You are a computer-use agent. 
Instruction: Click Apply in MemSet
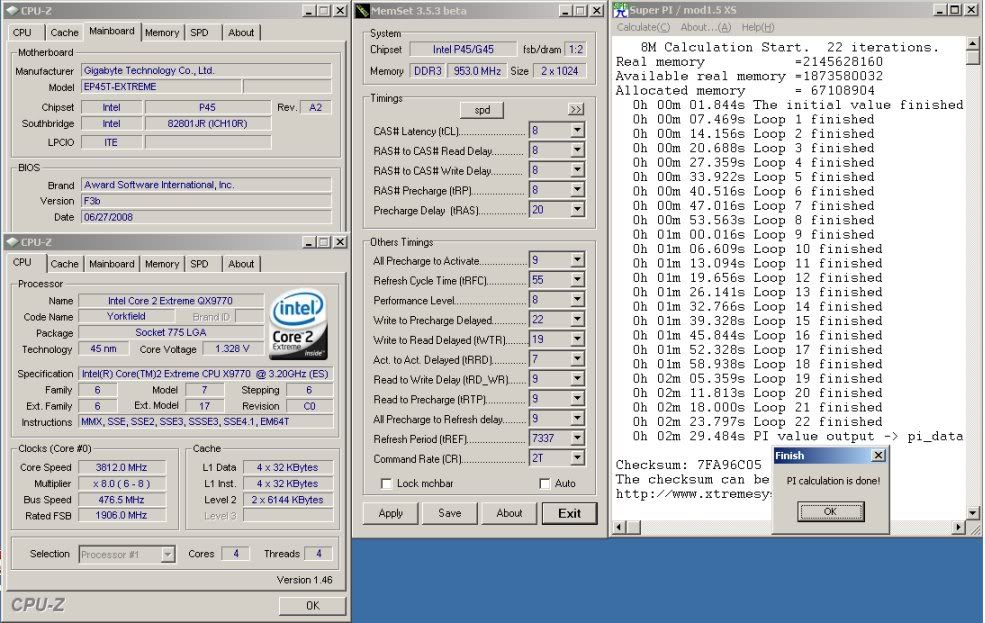point(391,514)
